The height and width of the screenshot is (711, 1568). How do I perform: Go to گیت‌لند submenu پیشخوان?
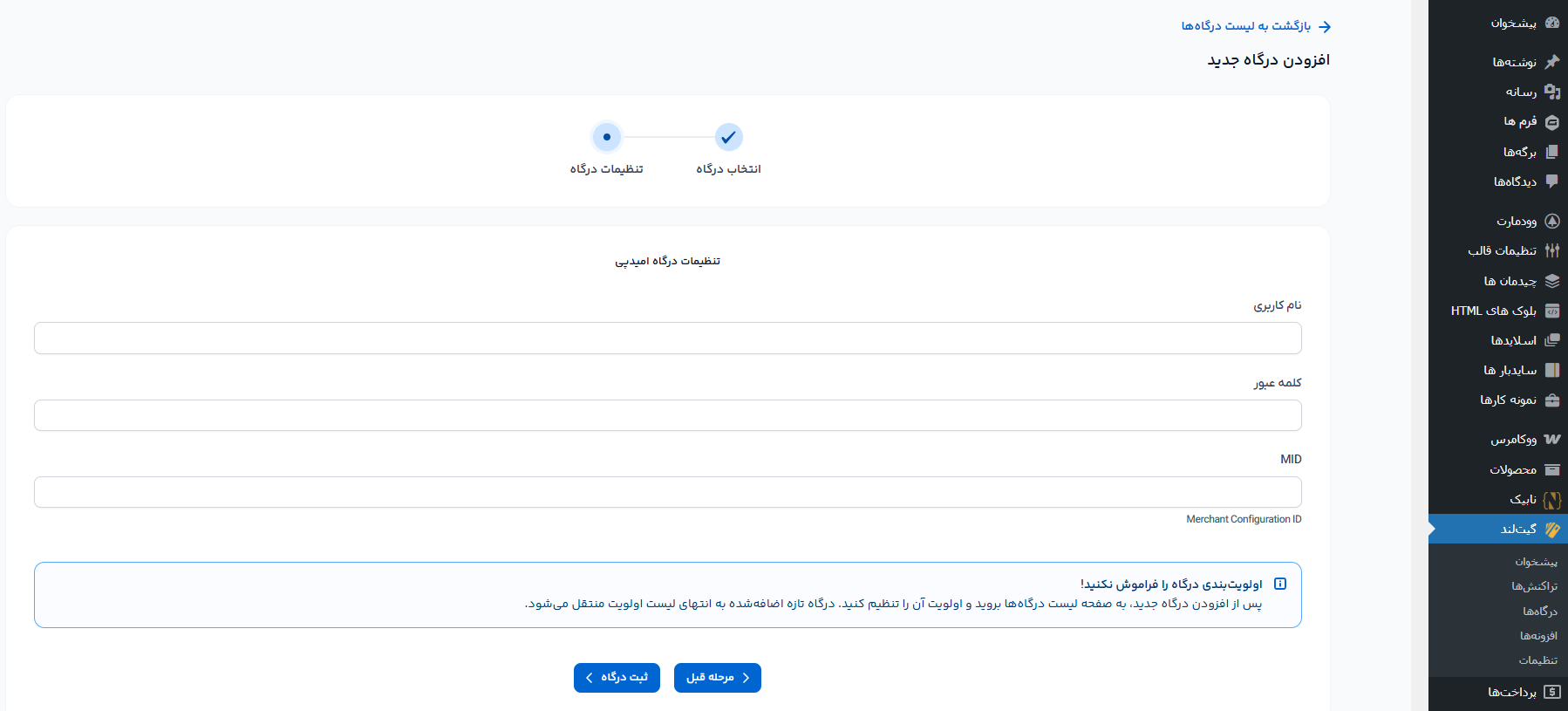point(1536,562)
